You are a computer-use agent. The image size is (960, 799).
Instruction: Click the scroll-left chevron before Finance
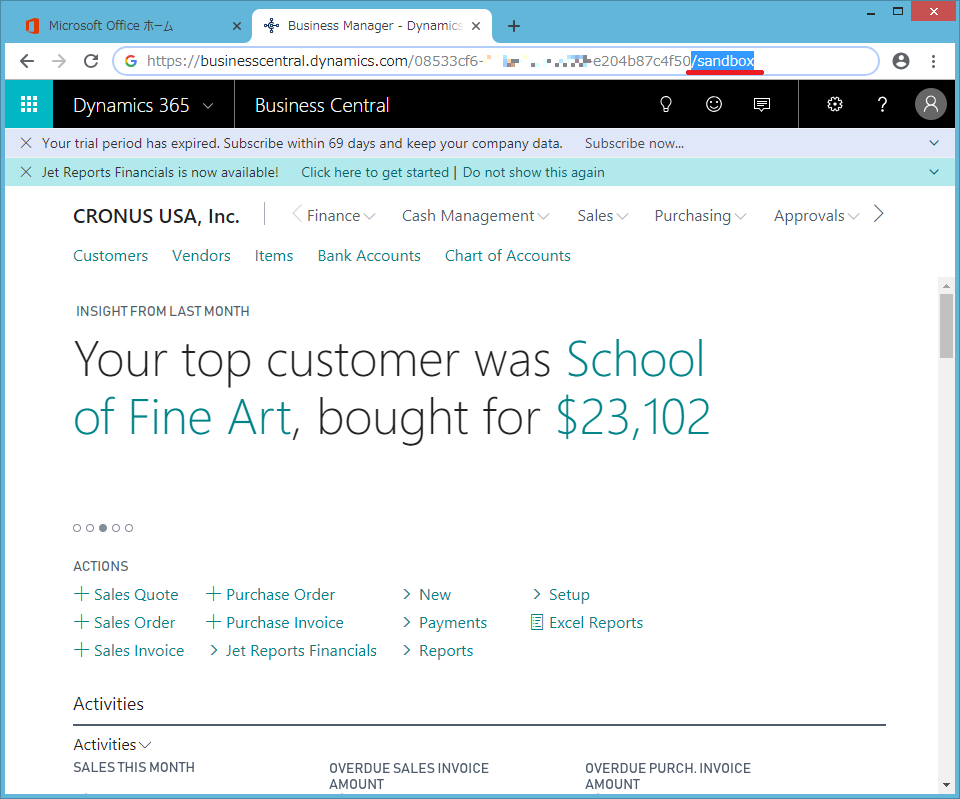pos(297,214)
